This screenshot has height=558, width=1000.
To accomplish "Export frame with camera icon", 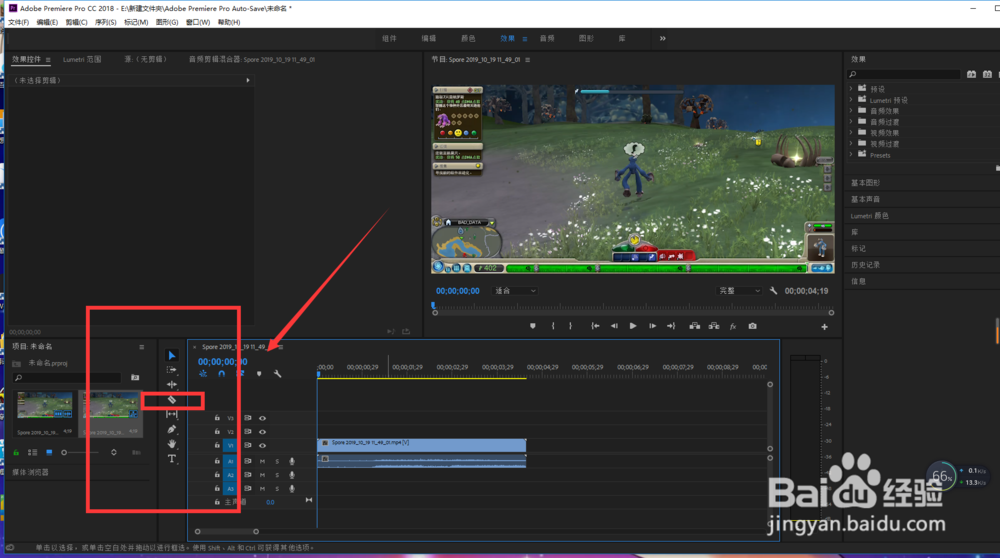I will click(753, 326).
